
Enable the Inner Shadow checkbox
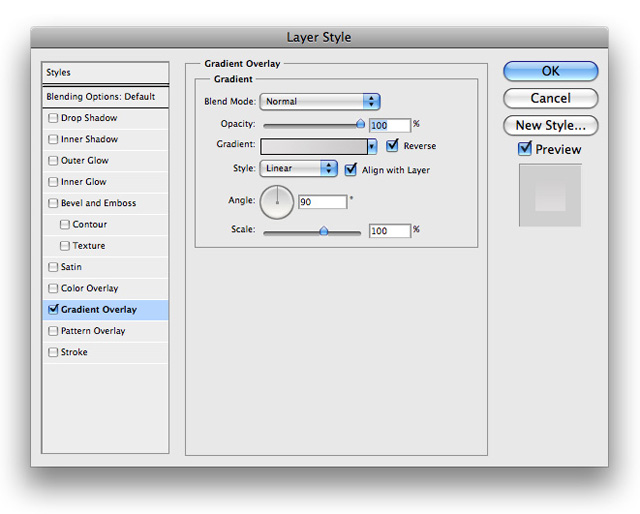pyautogui.click(x=53, y=139)
